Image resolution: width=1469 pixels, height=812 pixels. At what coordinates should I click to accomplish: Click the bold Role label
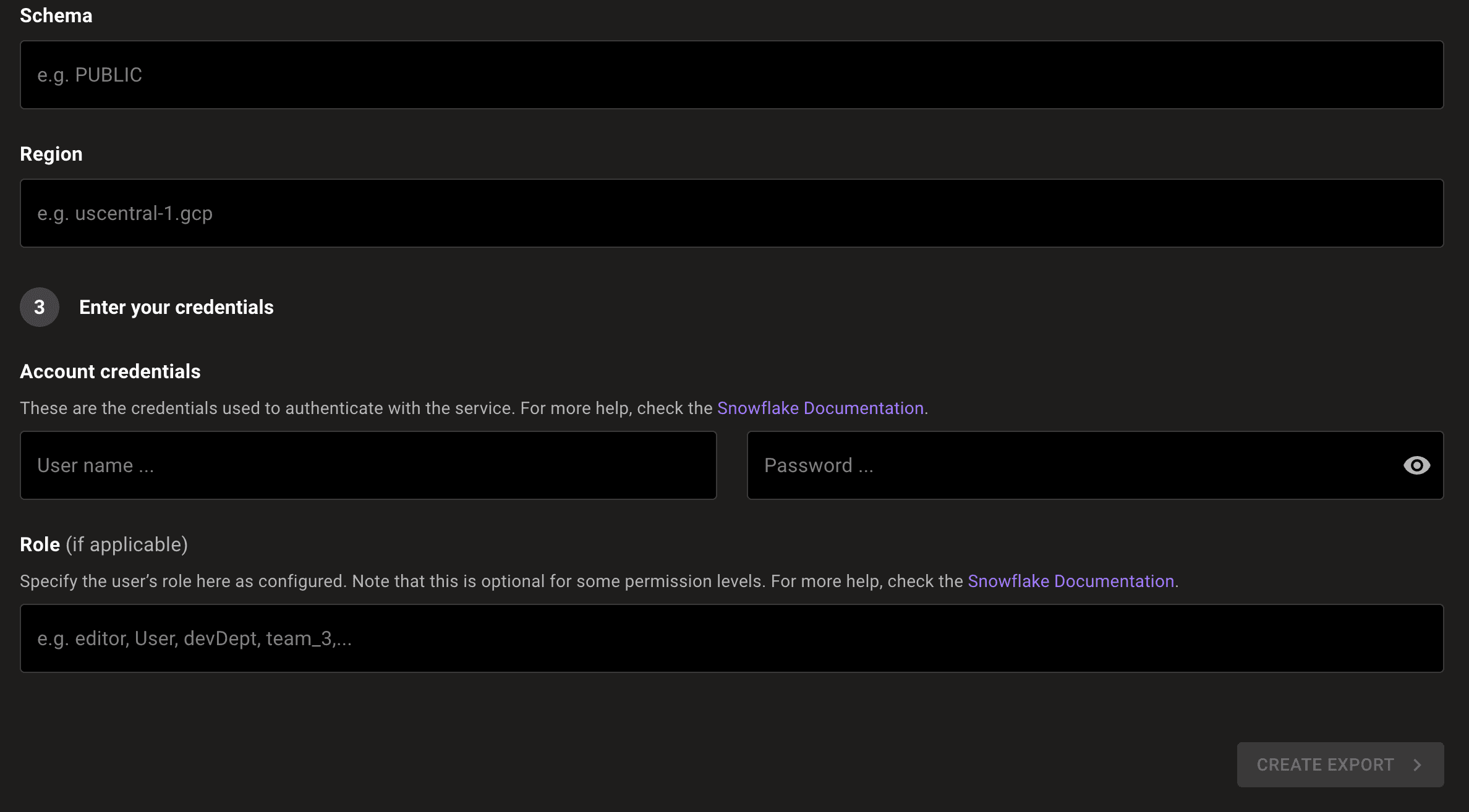click(x=40, y=544)
